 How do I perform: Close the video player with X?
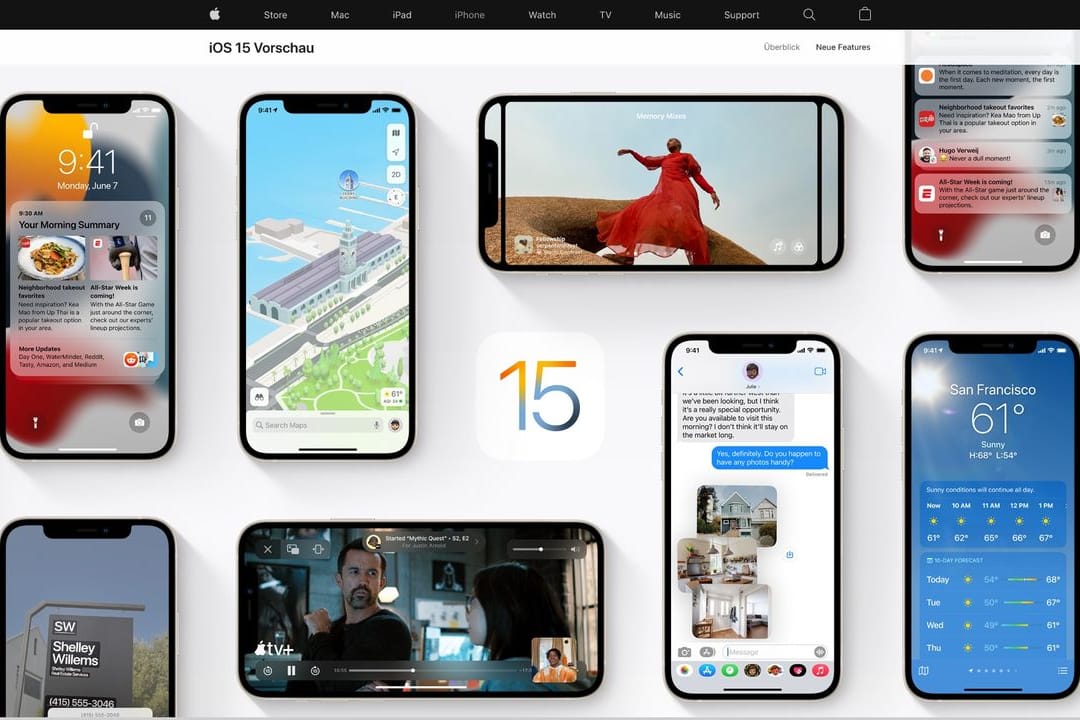268,549
